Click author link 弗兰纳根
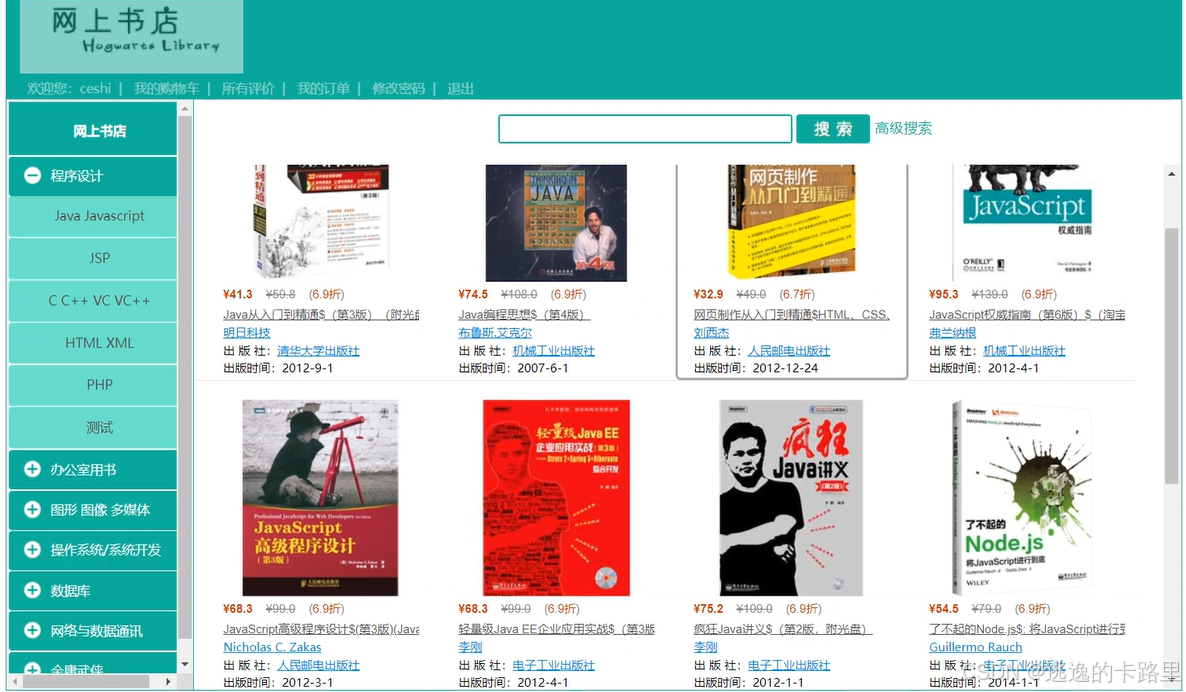The image size is (1186, 692). (x=952, y=333)
